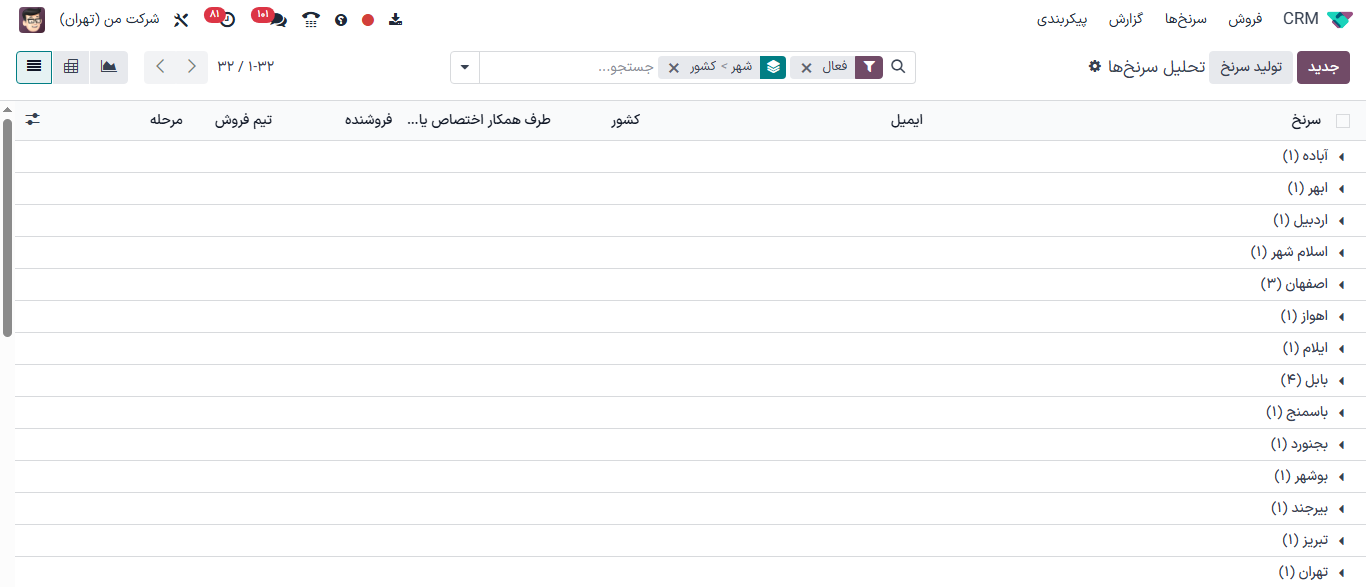The image size is (1366, 587).
Task: Open the messages conversation panel
Action: click(280, 20)
